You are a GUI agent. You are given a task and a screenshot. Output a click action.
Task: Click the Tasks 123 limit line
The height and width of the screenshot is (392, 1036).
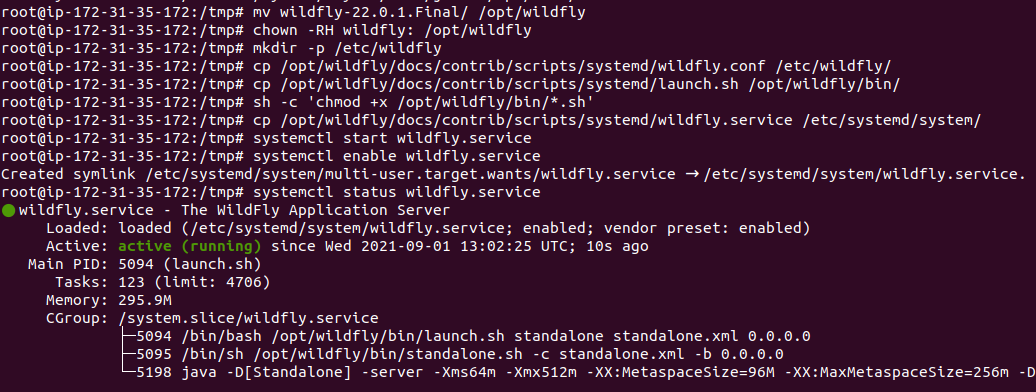pyautogui.click(x=163, y=282)
